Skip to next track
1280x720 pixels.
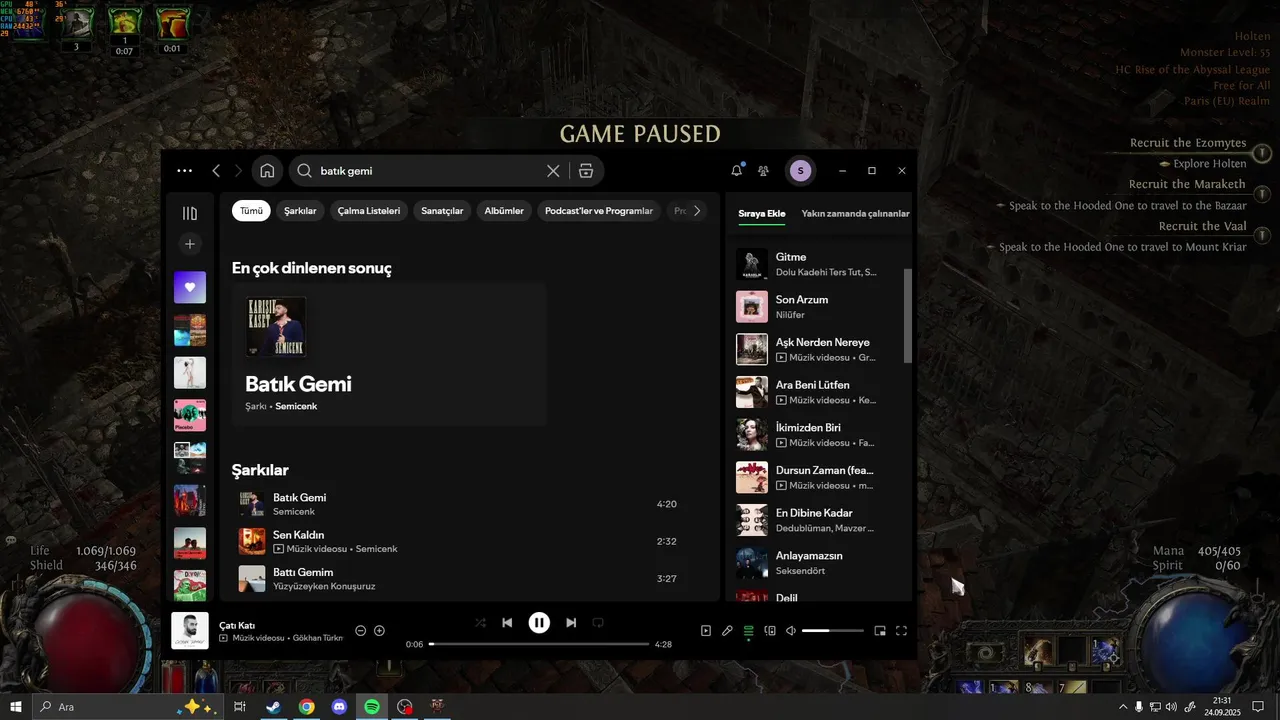571,622
